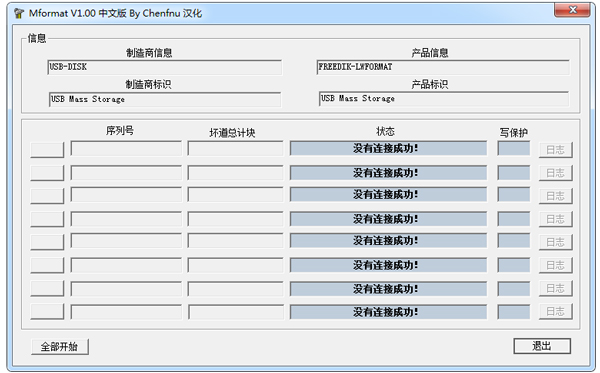
Task: Focus the 序列号 field in the last row
Action: point(126,312)
